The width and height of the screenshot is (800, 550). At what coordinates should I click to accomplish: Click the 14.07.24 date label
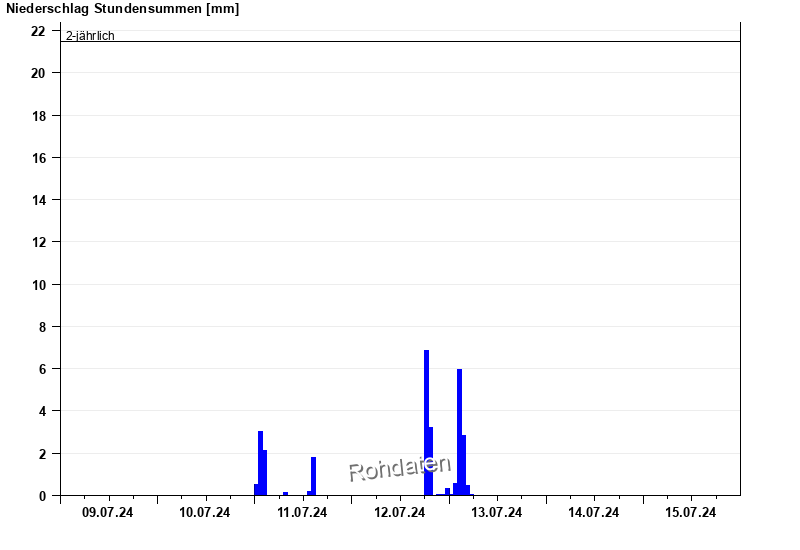pos(594,513)
